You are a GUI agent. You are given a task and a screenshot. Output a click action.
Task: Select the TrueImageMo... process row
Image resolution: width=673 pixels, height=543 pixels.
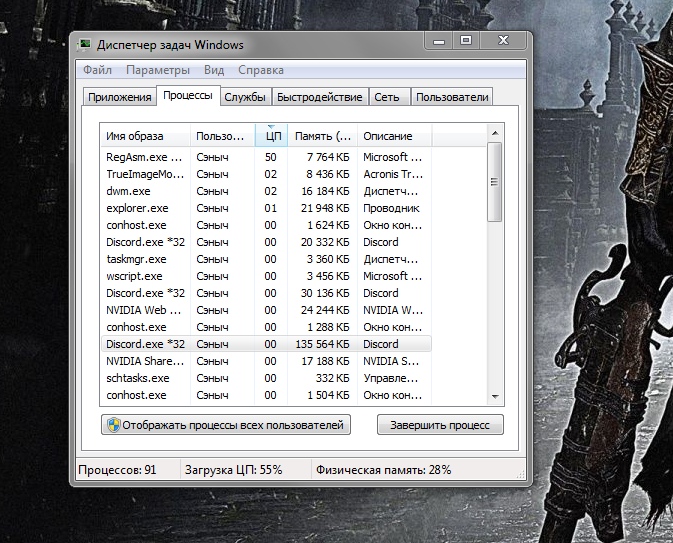(266, 174)
